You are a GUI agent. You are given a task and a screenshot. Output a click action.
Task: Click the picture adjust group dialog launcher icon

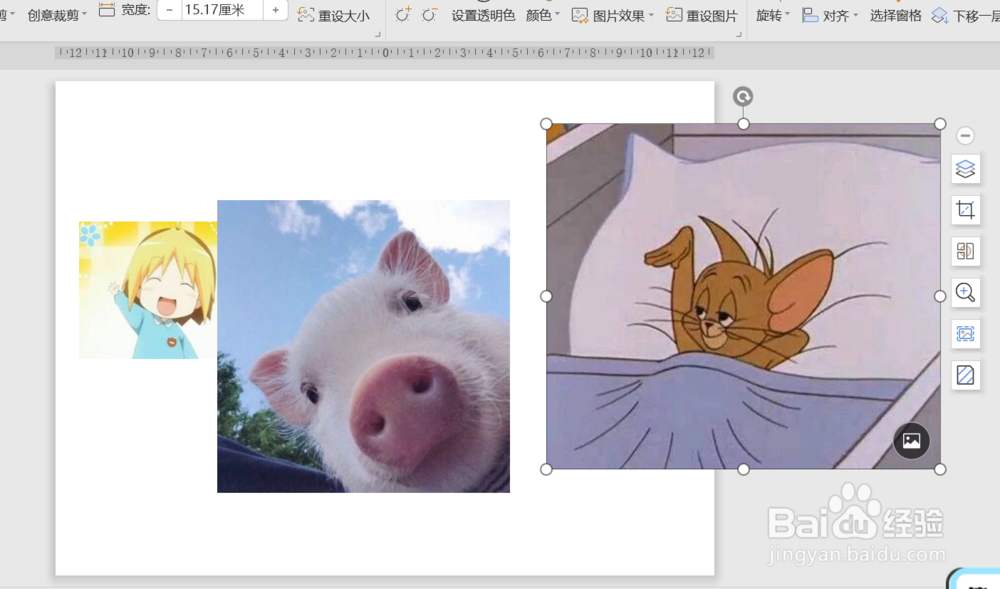click(x=739, y=34)
